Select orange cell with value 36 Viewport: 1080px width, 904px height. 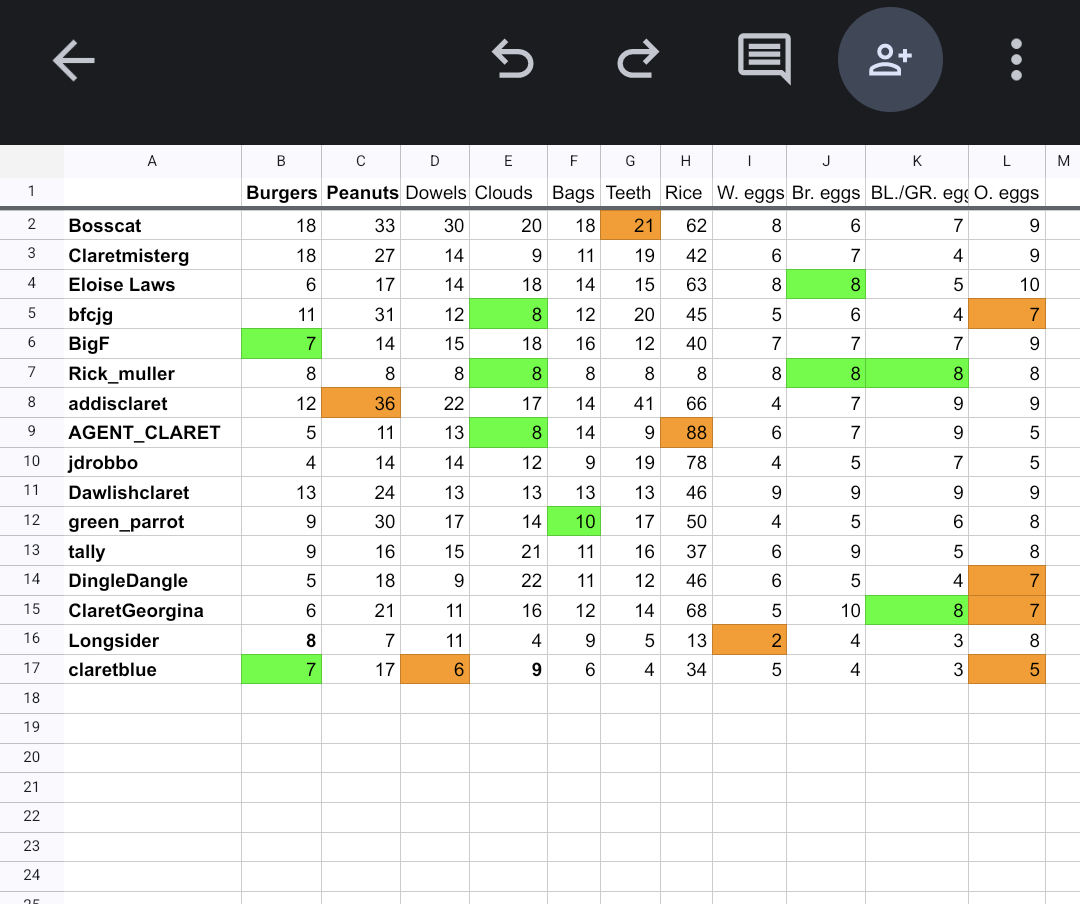tap(361, 404)
